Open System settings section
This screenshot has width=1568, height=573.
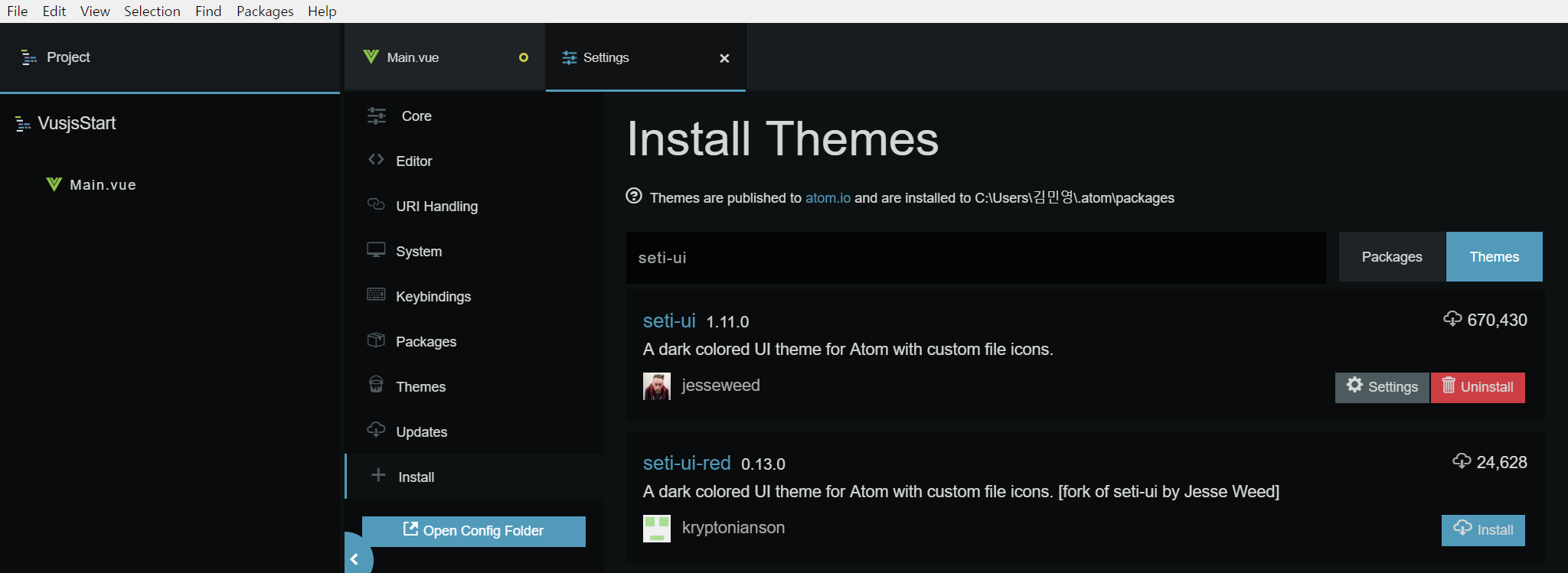(474, 251)
